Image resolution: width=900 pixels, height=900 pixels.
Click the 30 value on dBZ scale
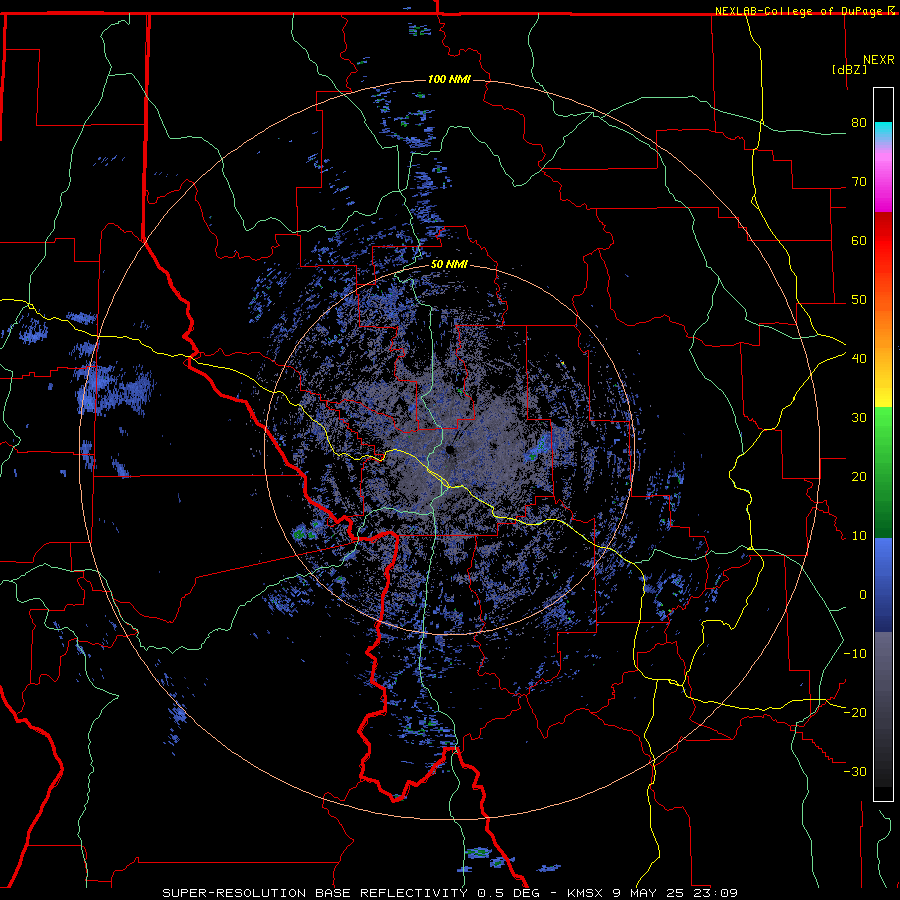click(859, 417)
